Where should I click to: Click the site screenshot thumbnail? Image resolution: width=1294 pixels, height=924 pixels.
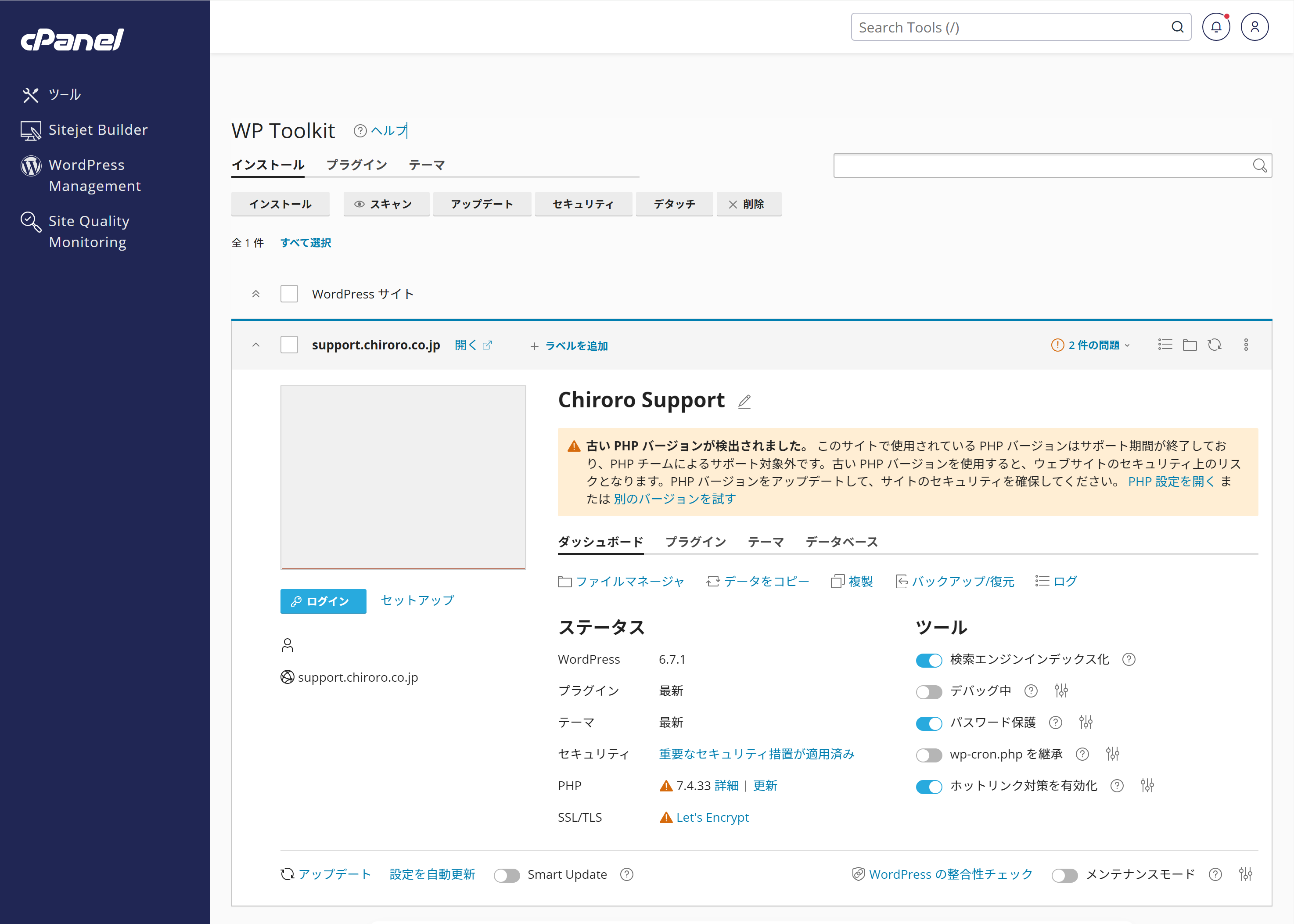[403, 477]
